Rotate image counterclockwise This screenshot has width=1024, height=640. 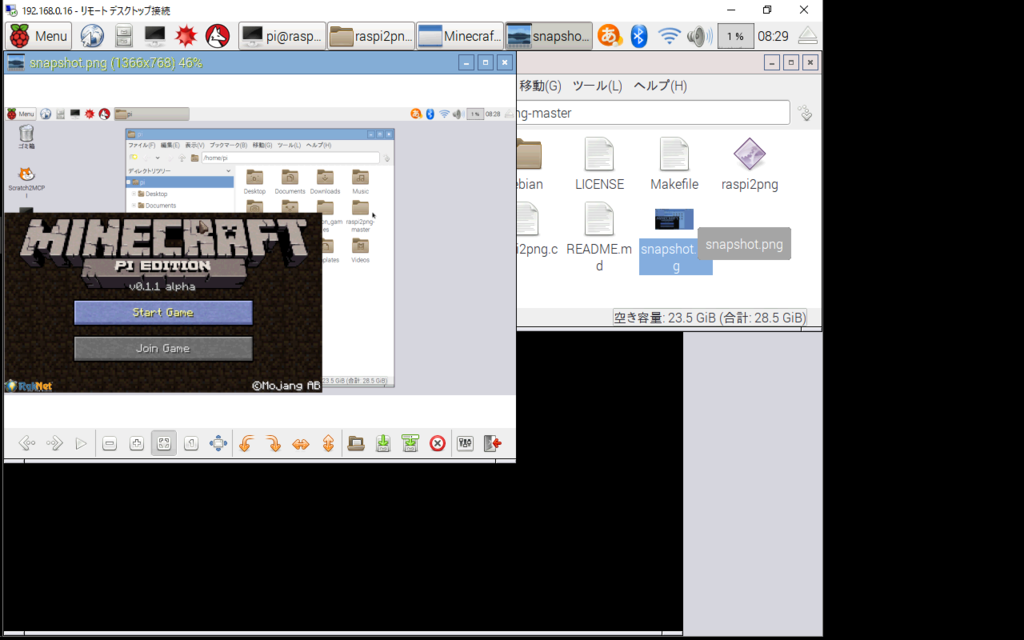pyautogui.click(x=246, y=443)
